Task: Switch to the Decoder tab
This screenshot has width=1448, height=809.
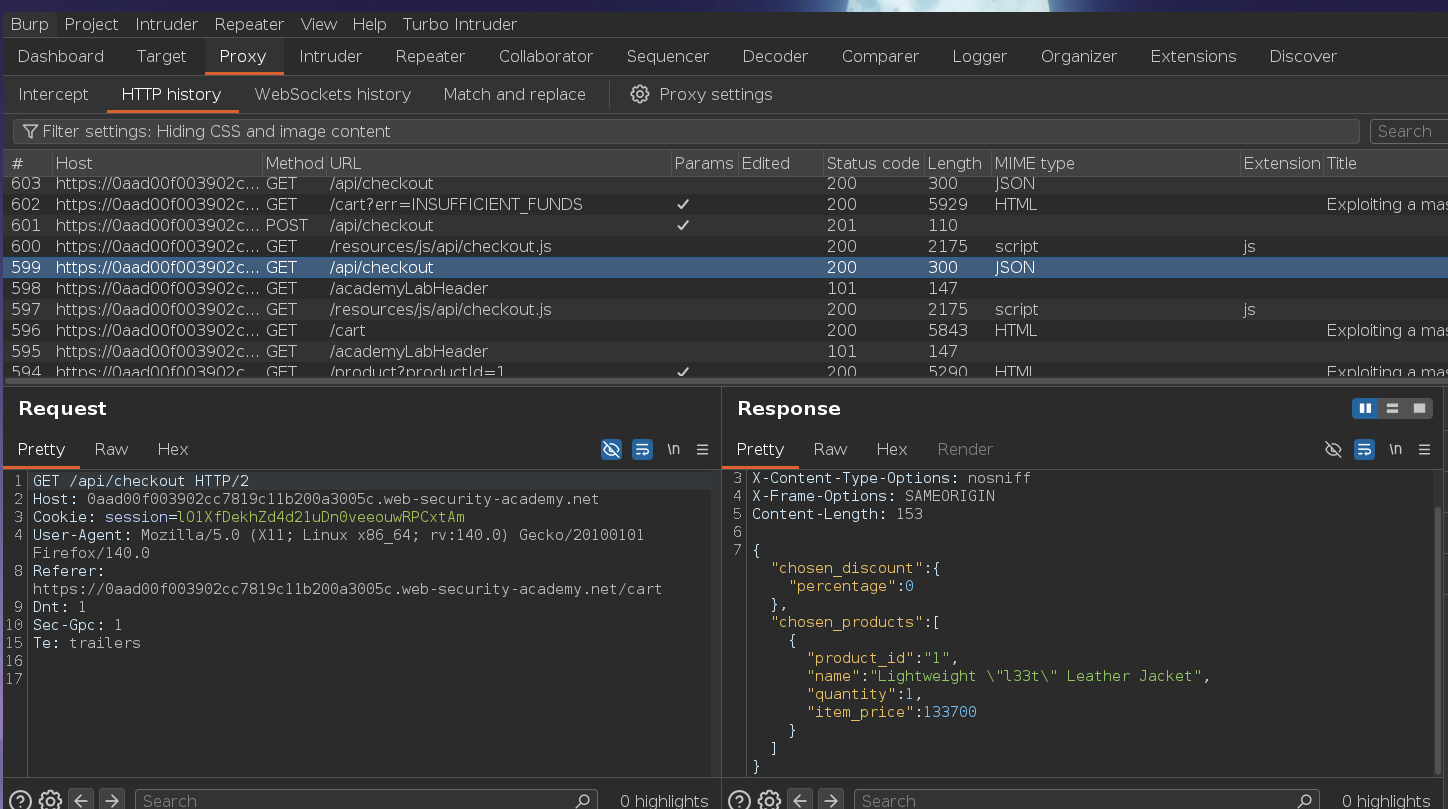Action: click(775, 56)
